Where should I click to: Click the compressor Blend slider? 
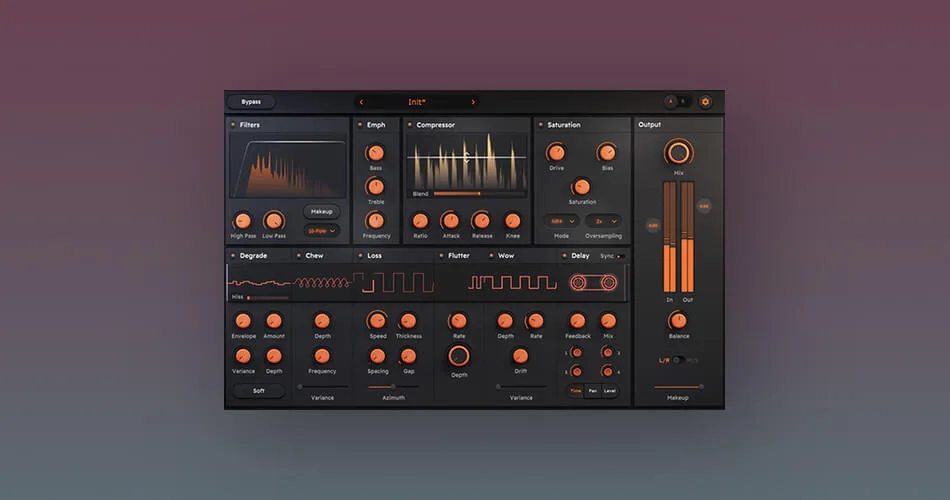point(478,194)
